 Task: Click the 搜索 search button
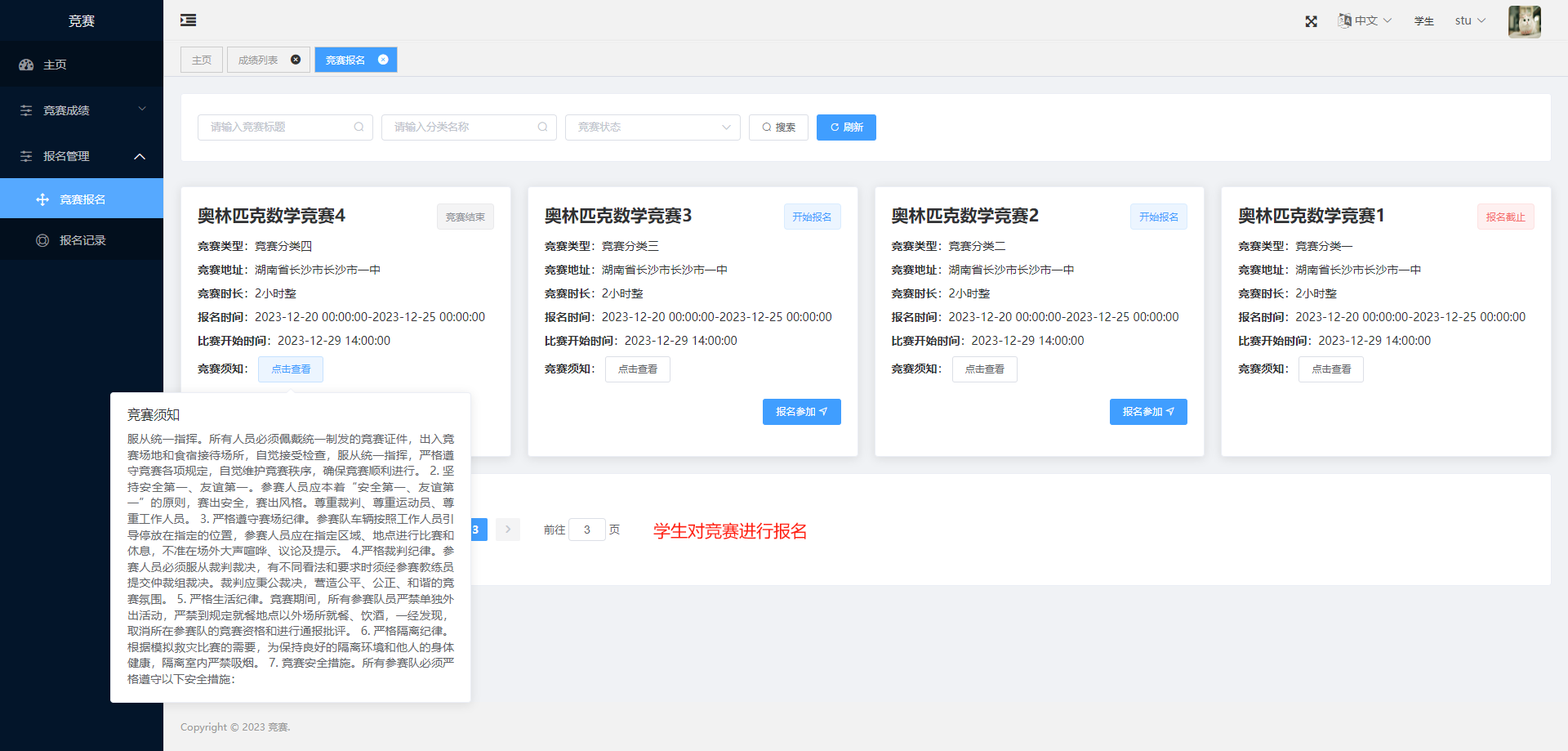(777, 127)
